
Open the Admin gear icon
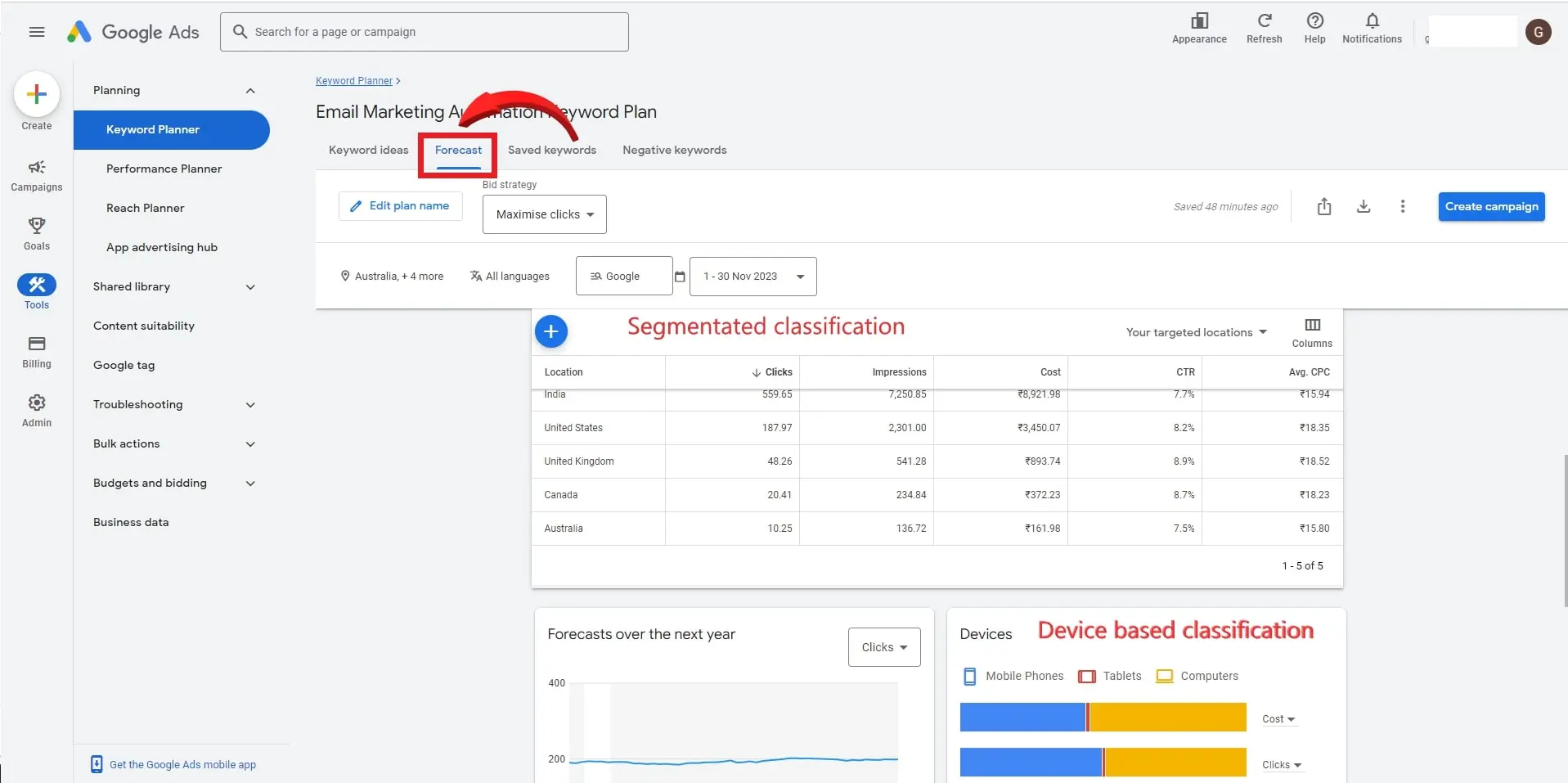tap(37, 403)
